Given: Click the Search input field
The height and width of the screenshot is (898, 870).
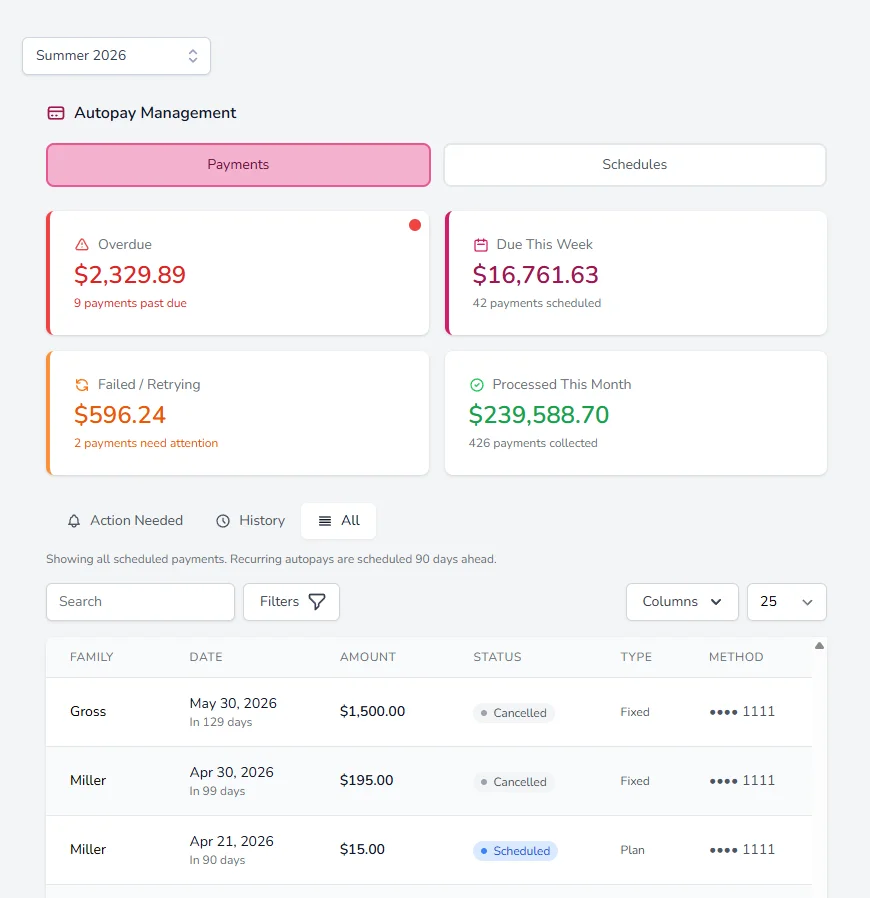Looking at the screenshot, I should 140,602.
